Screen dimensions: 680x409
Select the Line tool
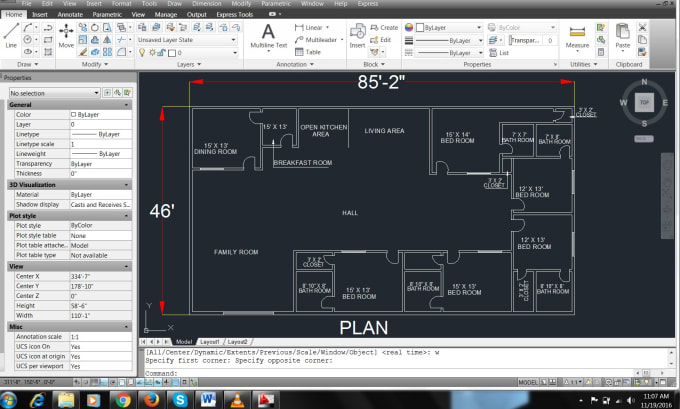click(x=11, y=36)
